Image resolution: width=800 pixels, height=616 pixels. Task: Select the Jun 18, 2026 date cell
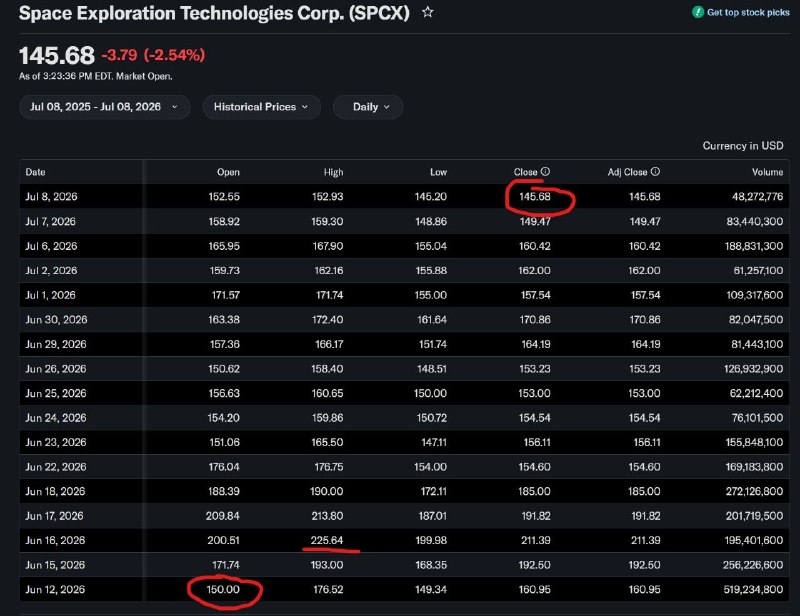(x=55, y=491)
